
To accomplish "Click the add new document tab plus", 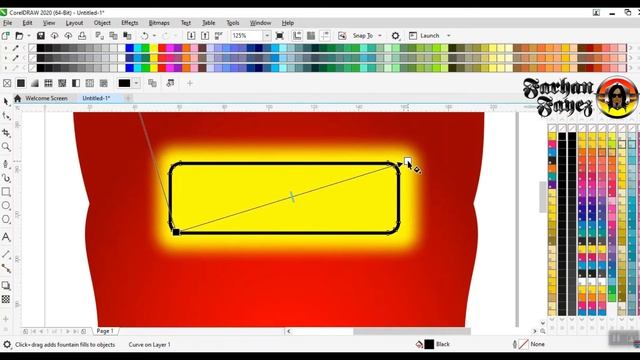I will [x=128, y=98].
